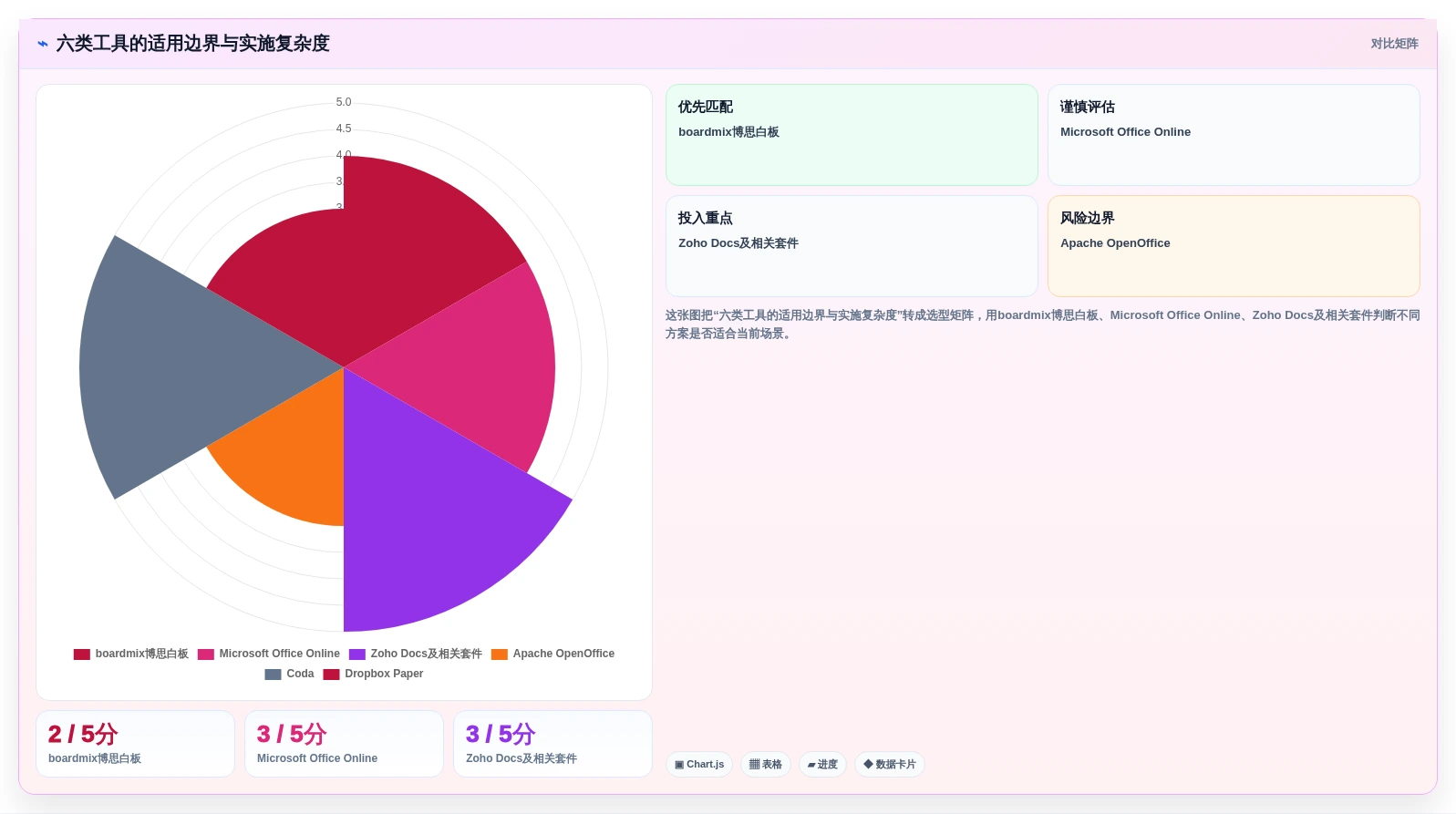Select the 2 / 5分 boardmix score card

click(x=135, y=744)
